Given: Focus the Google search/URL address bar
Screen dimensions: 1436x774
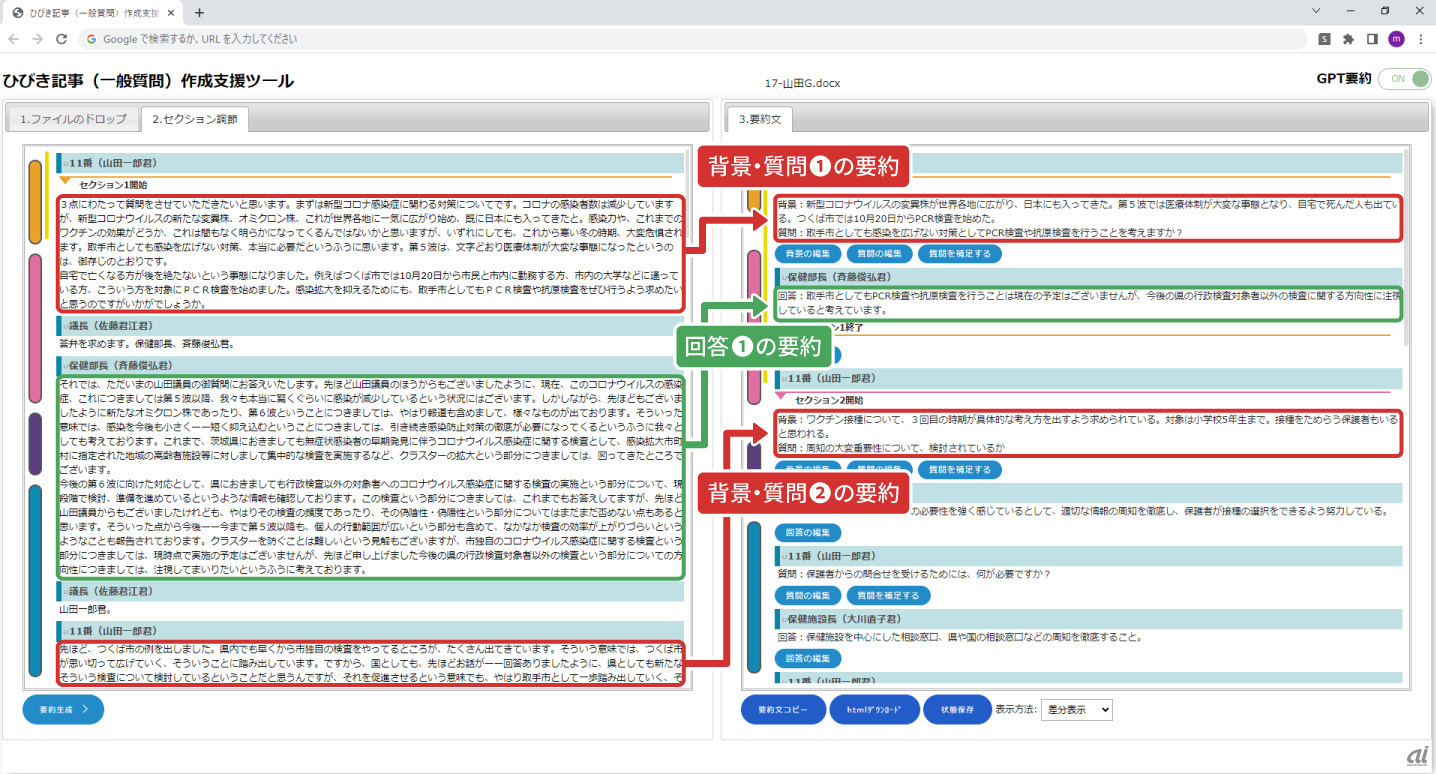Looking at the screenshot, I should [x=691, y=39].
